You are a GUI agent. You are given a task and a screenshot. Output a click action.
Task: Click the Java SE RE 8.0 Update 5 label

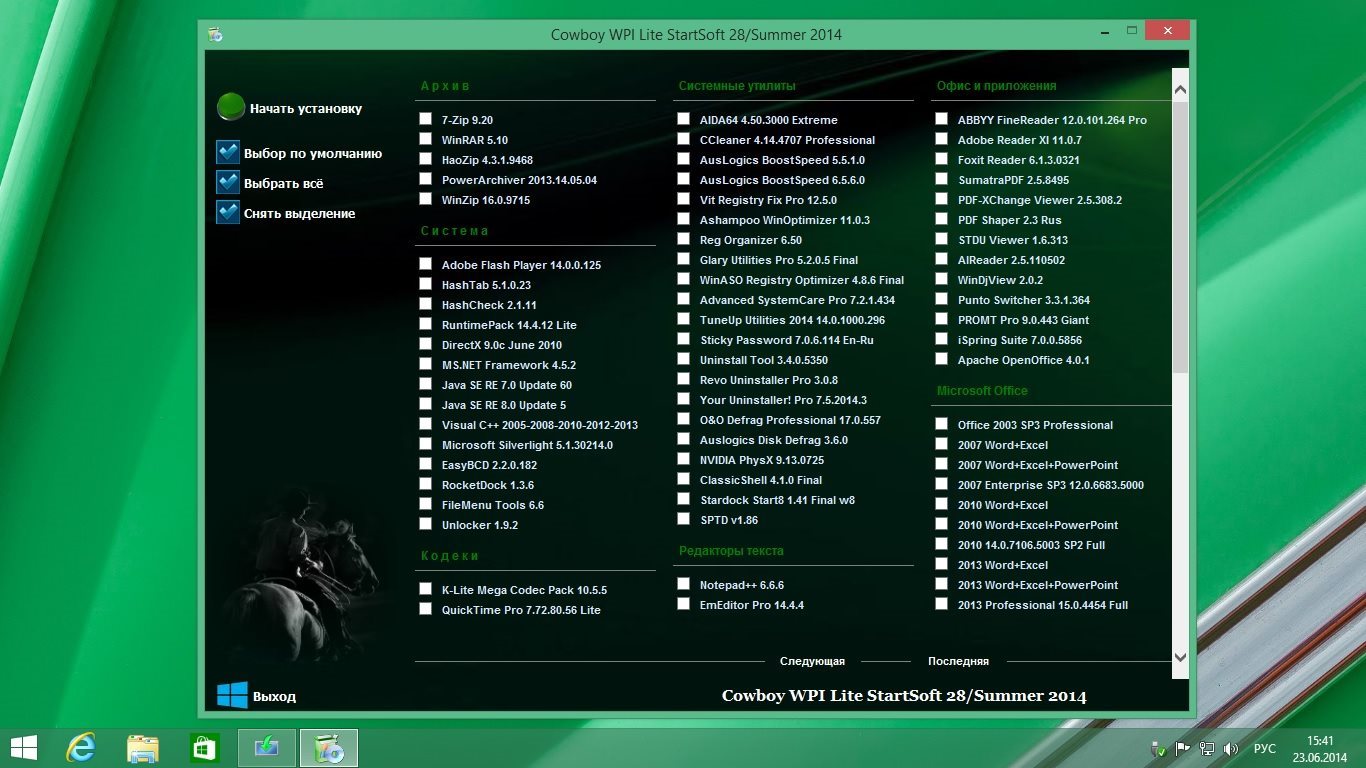tap(504, 405)
